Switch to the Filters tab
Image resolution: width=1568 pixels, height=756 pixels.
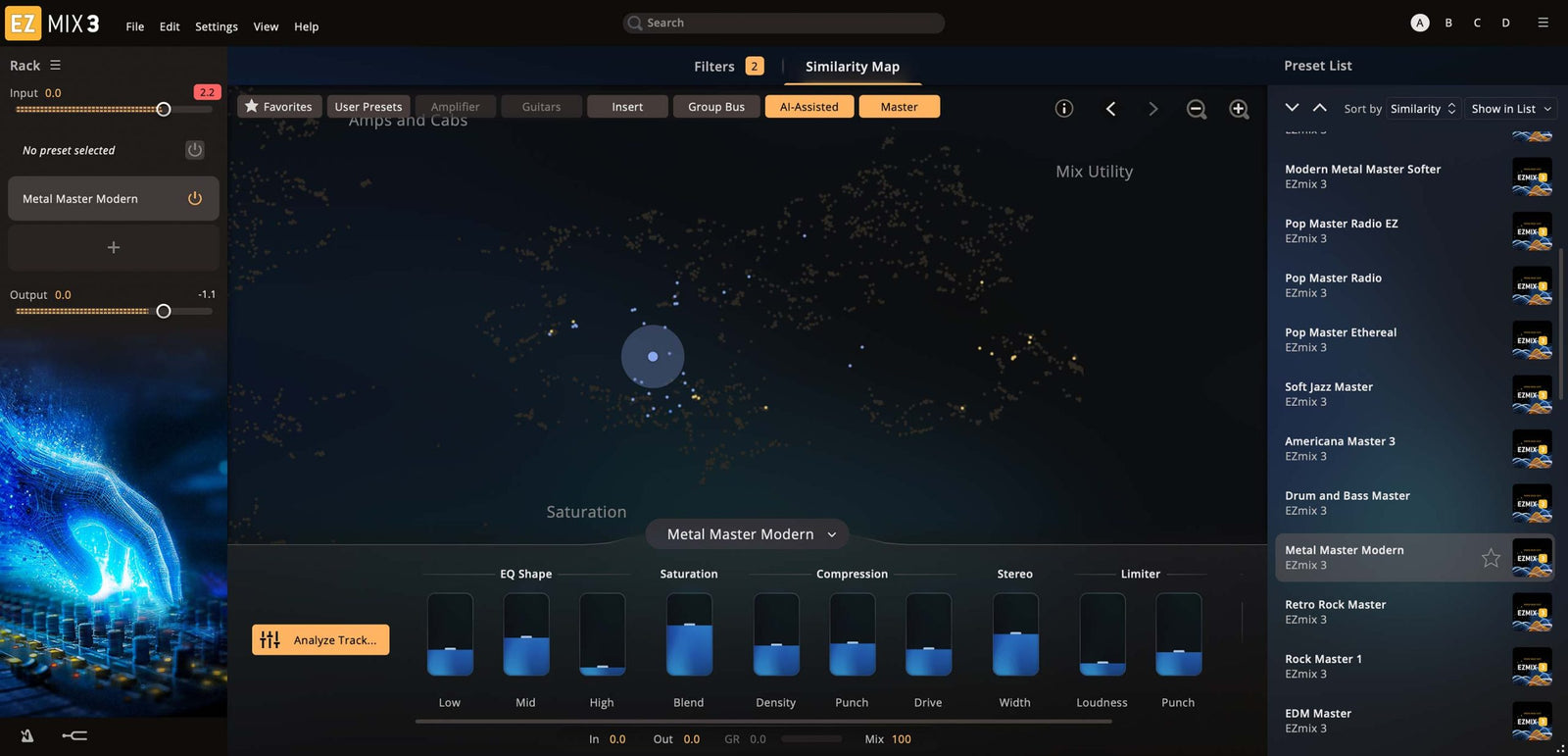(728, 66)
